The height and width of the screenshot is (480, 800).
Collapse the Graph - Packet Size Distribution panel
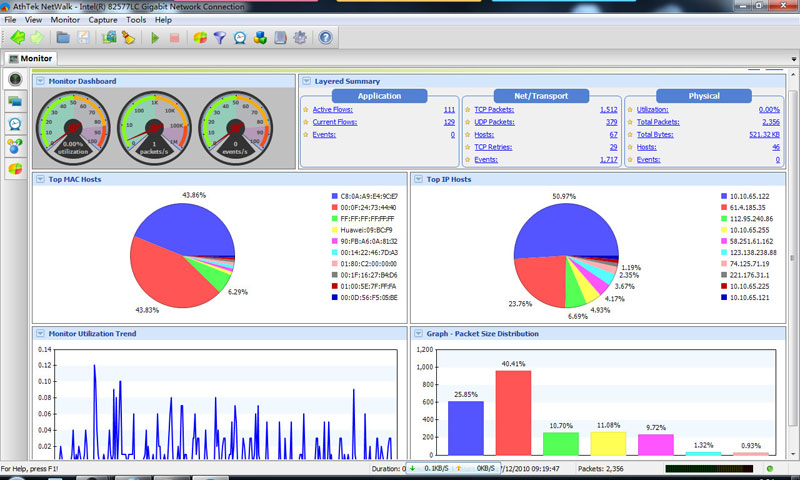click(x=417, y=333)
